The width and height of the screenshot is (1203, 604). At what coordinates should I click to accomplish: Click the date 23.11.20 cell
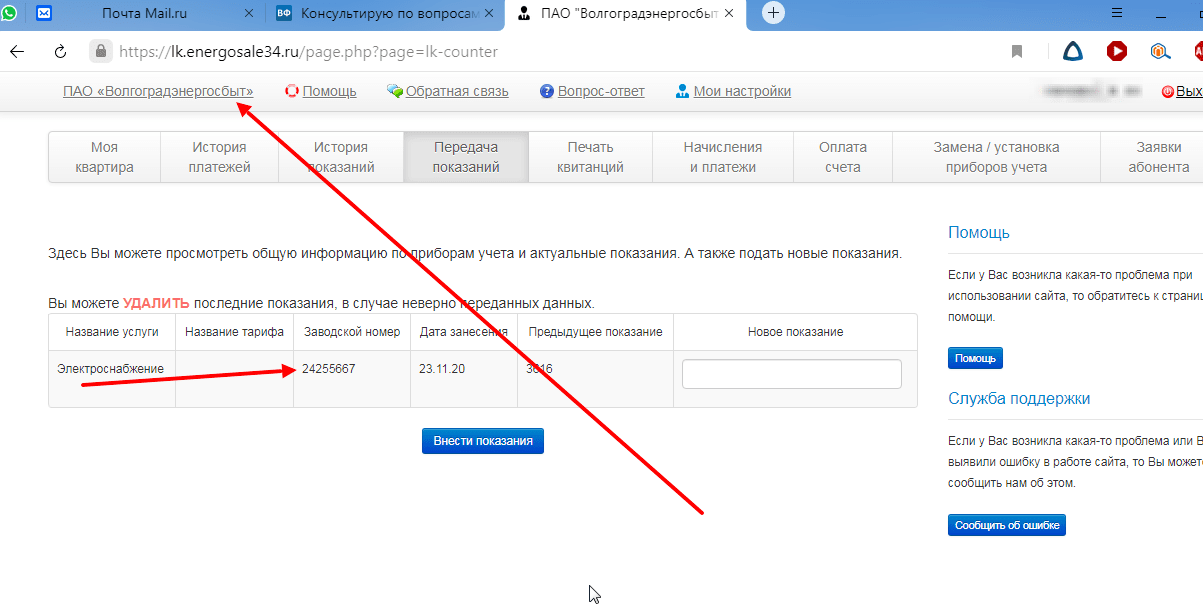464,378
